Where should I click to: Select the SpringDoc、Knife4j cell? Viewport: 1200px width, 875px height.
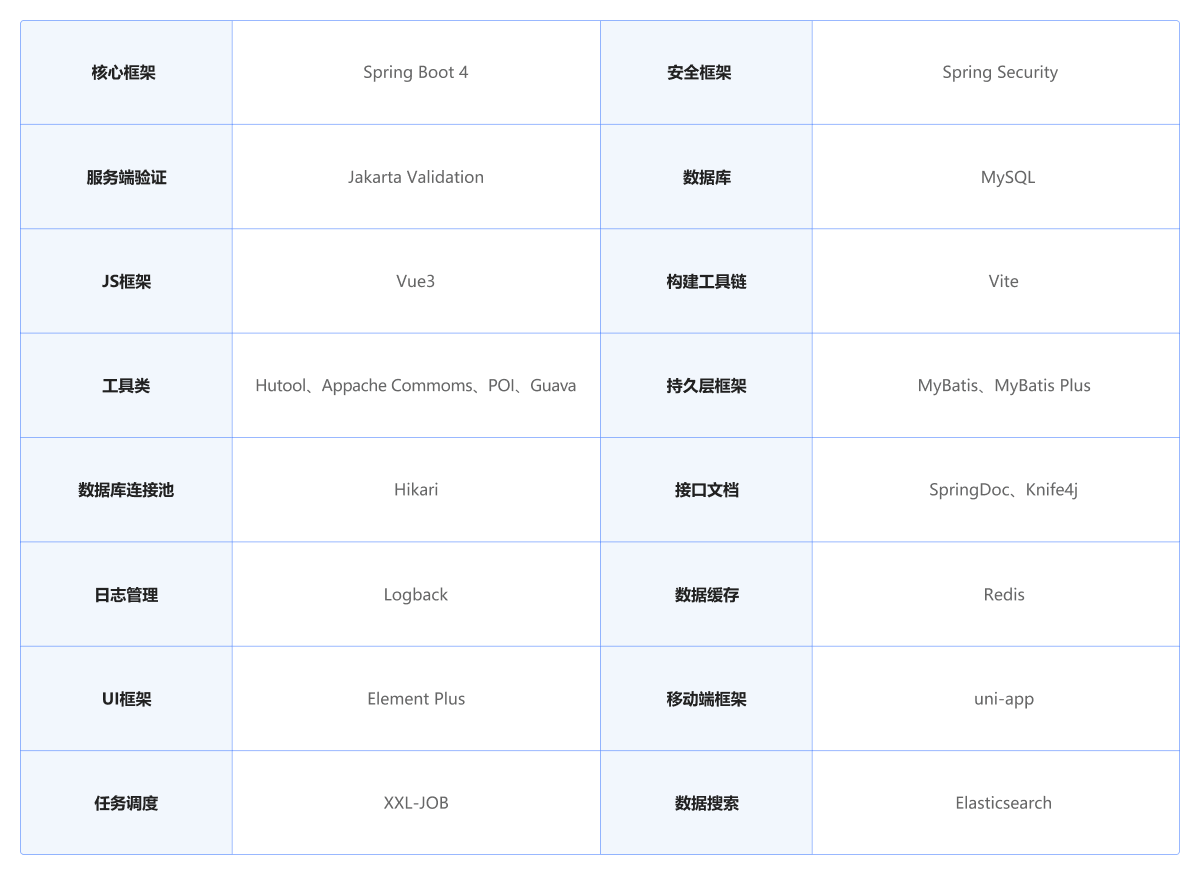point(996,490)
